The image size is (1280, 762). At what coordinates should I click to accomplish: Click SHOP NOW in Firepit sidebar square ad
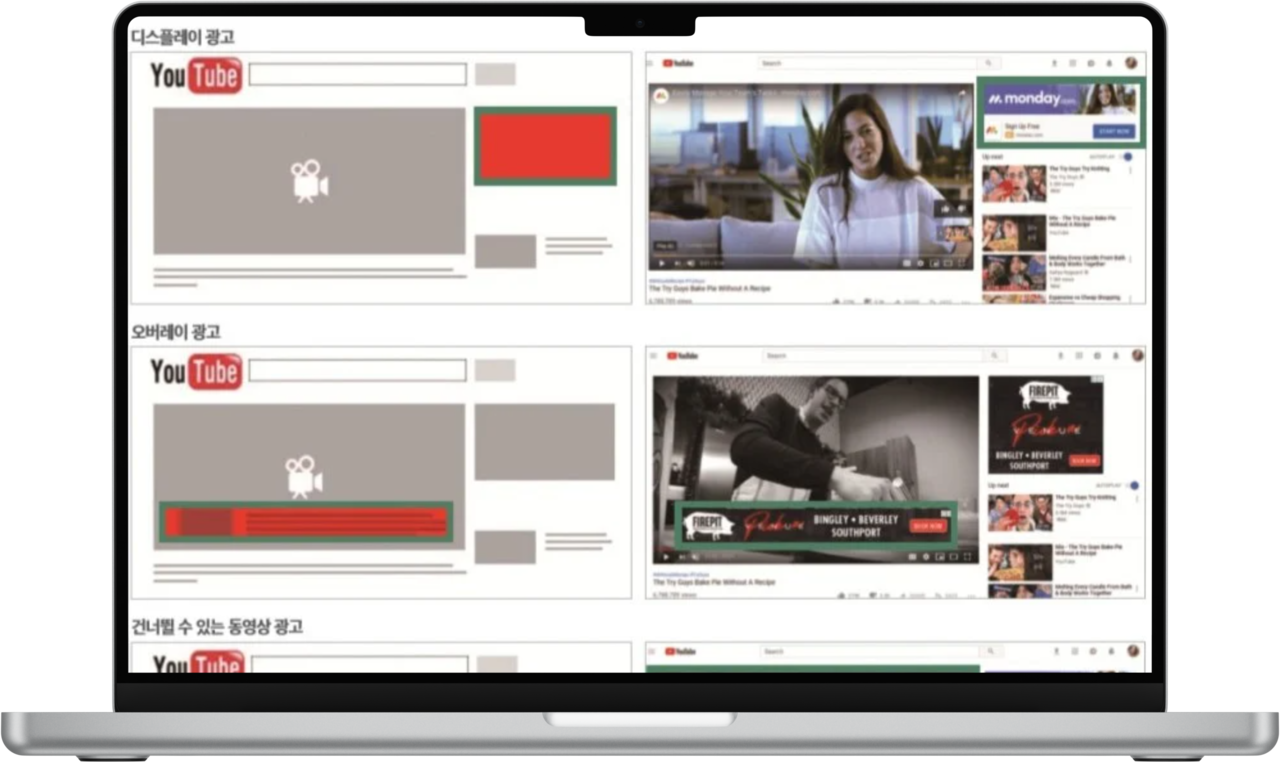point(1084,461)
